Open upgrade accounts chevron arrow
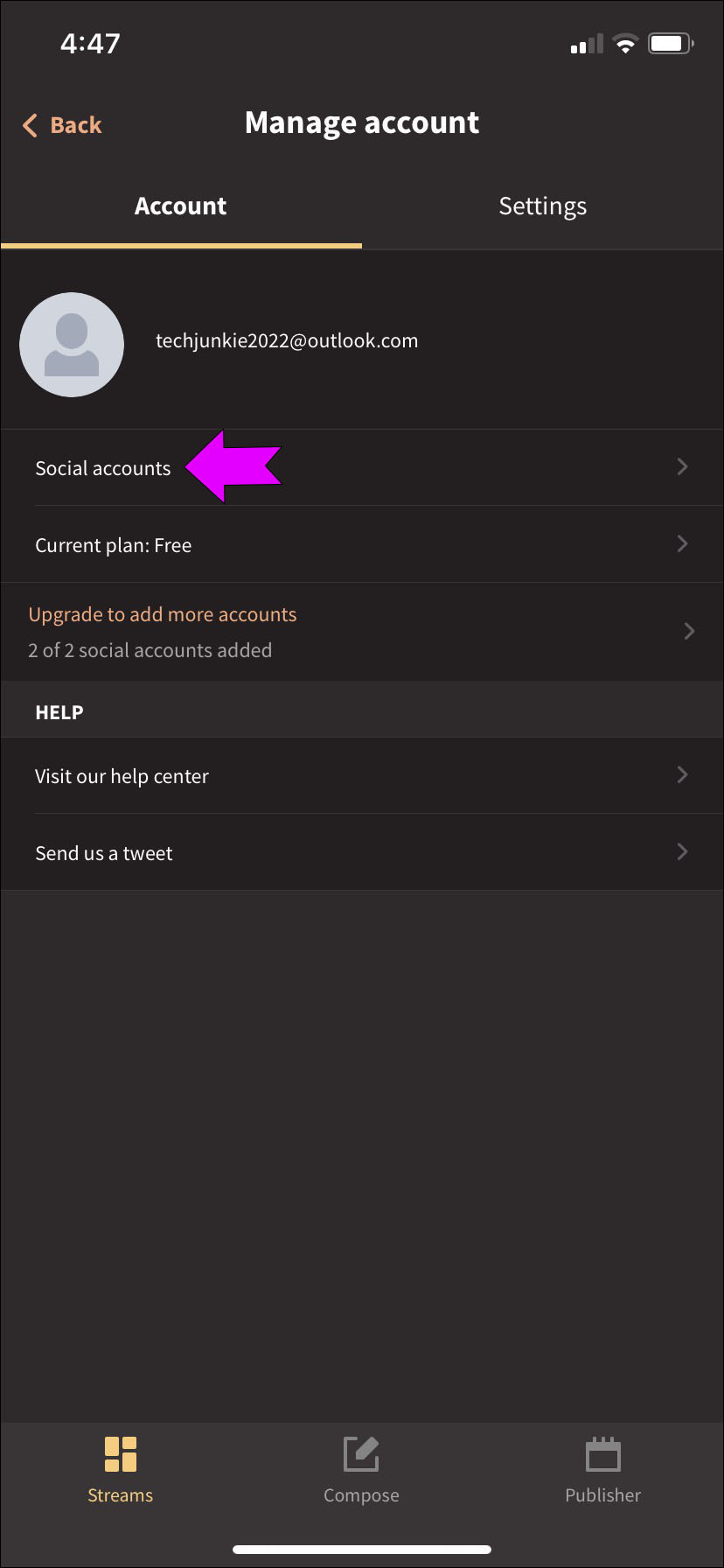Screen dimensions: 724x1568 coord(689,631)
